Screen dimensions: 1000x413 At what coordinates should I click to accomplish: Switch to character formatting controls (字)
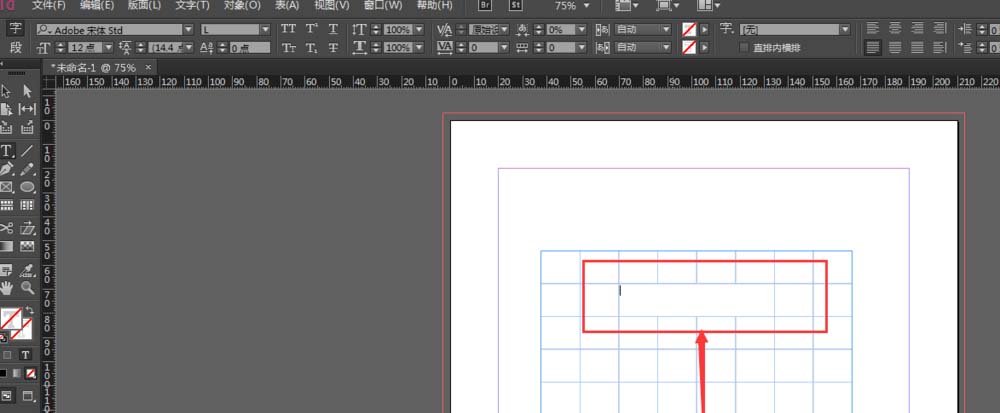coord(16,29)
